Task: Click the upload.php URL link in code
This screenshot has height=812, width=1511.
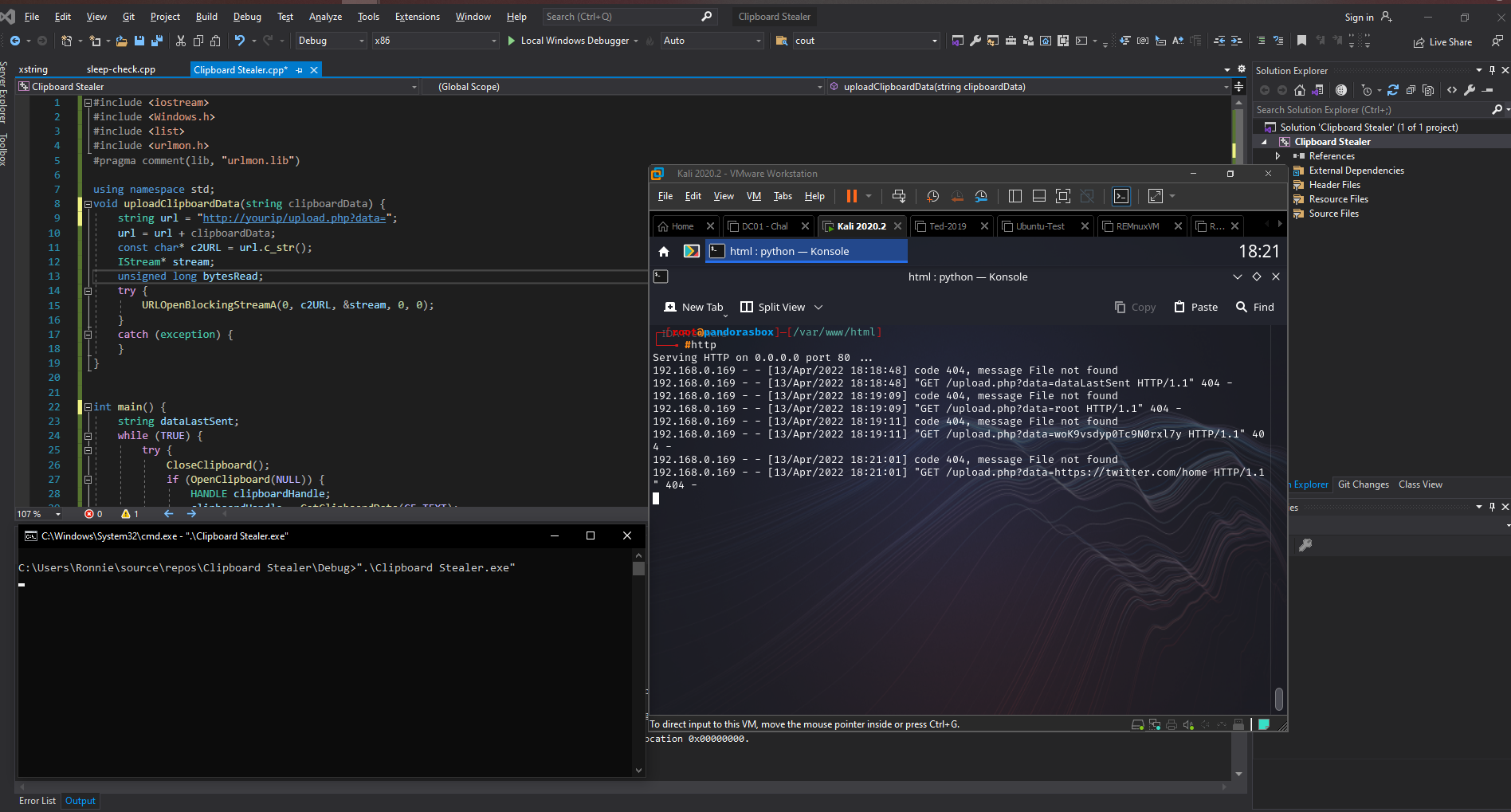Action: [x=294, y=218]
